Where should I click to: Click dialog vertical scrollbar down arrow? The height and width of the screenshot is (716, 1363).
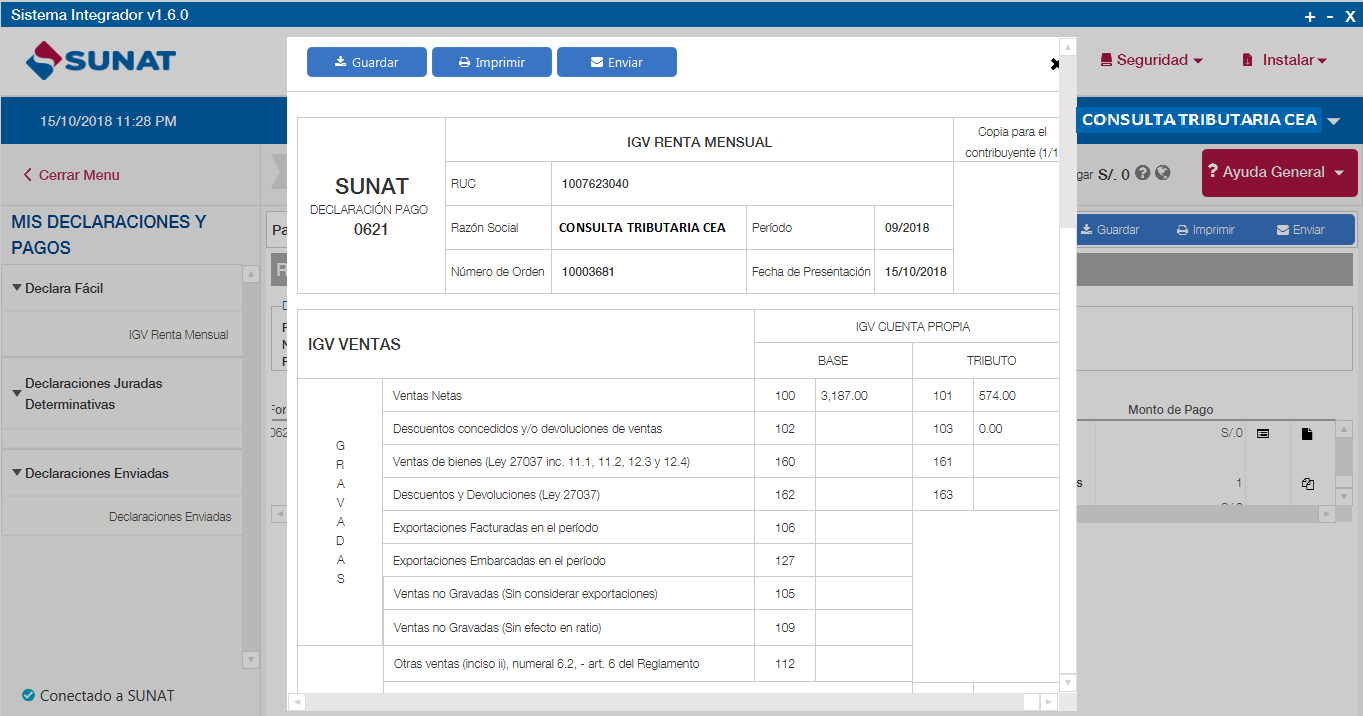coord(1068,682)
